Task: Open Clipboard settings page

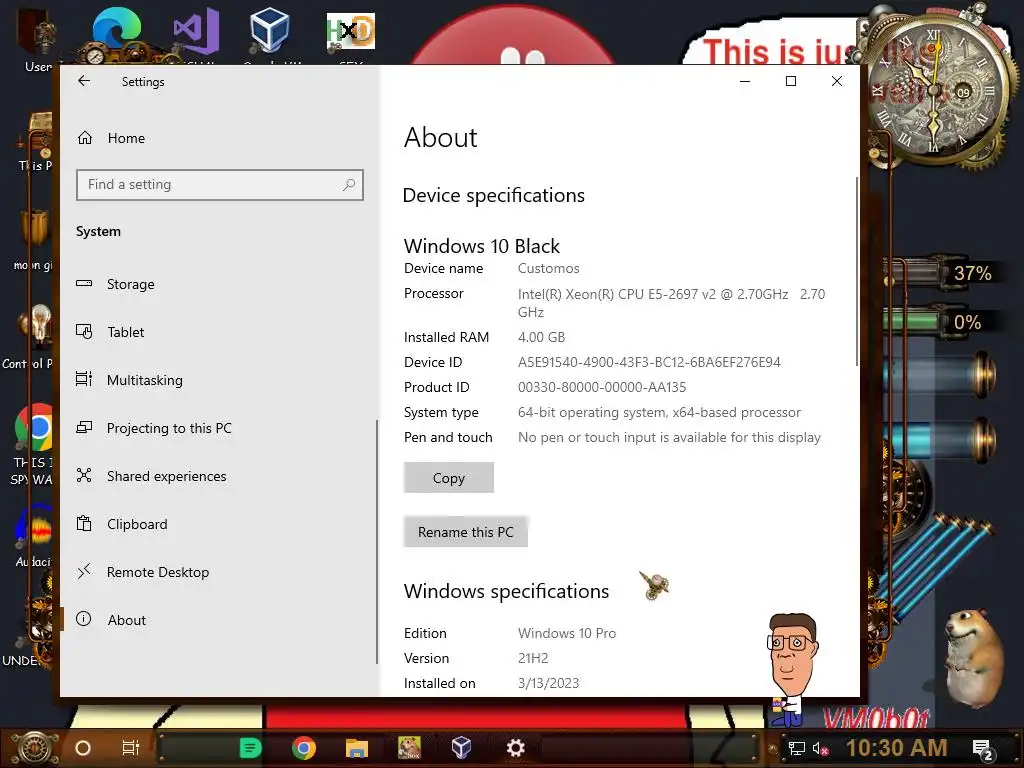Action: click(x=219, y=524)
